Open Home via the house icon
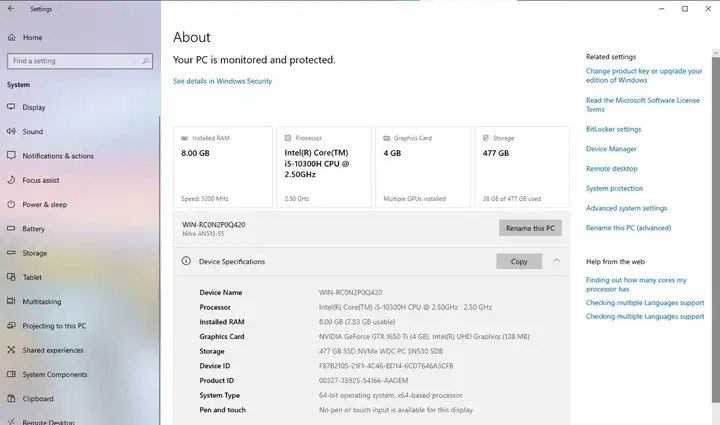Viewport: 720px width, 425px height. (x=11, y=38)
